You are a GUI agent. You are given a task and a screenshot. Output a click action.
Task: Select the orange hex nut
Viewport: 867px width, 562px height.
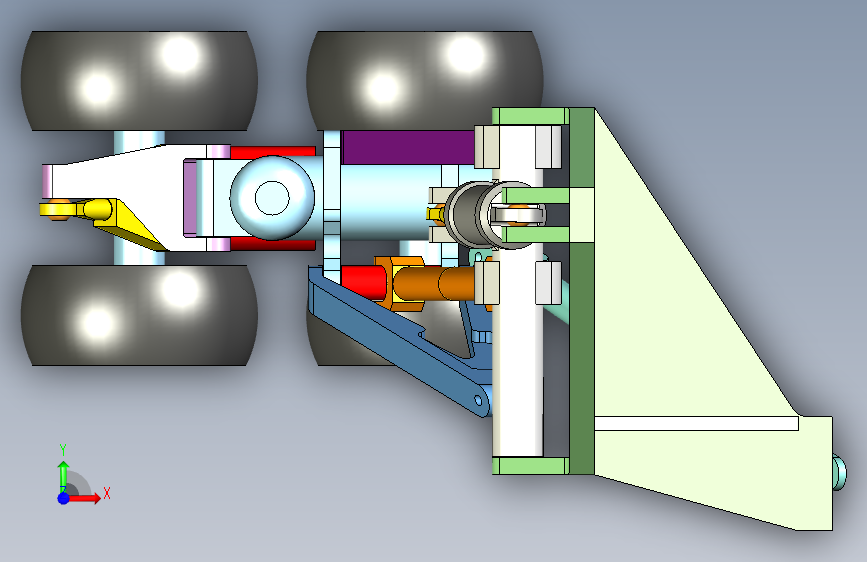(x=399, y=283)
